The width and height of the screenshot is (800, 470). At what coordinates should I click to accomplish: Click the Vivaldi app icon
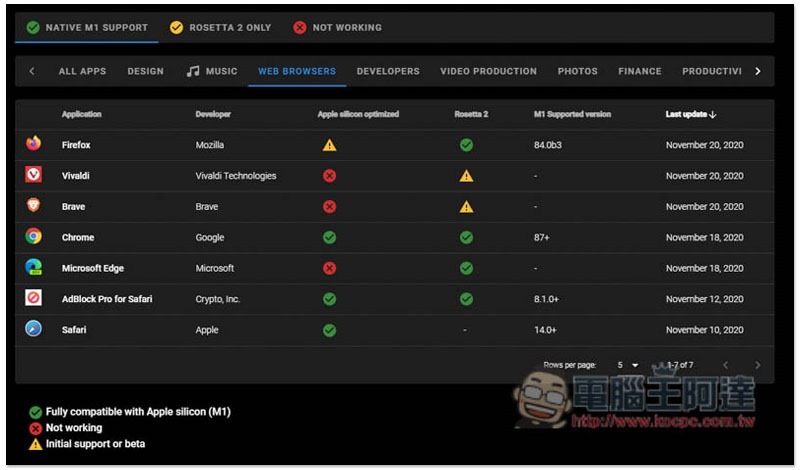[34, 175]
